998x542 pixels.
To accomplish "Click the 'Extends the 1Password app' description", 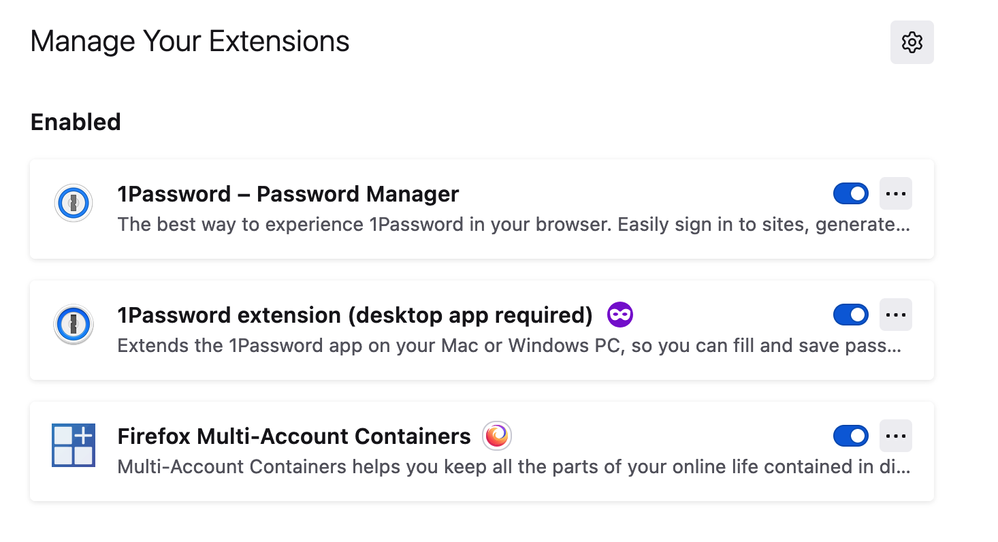I will [x=509, y=346].
